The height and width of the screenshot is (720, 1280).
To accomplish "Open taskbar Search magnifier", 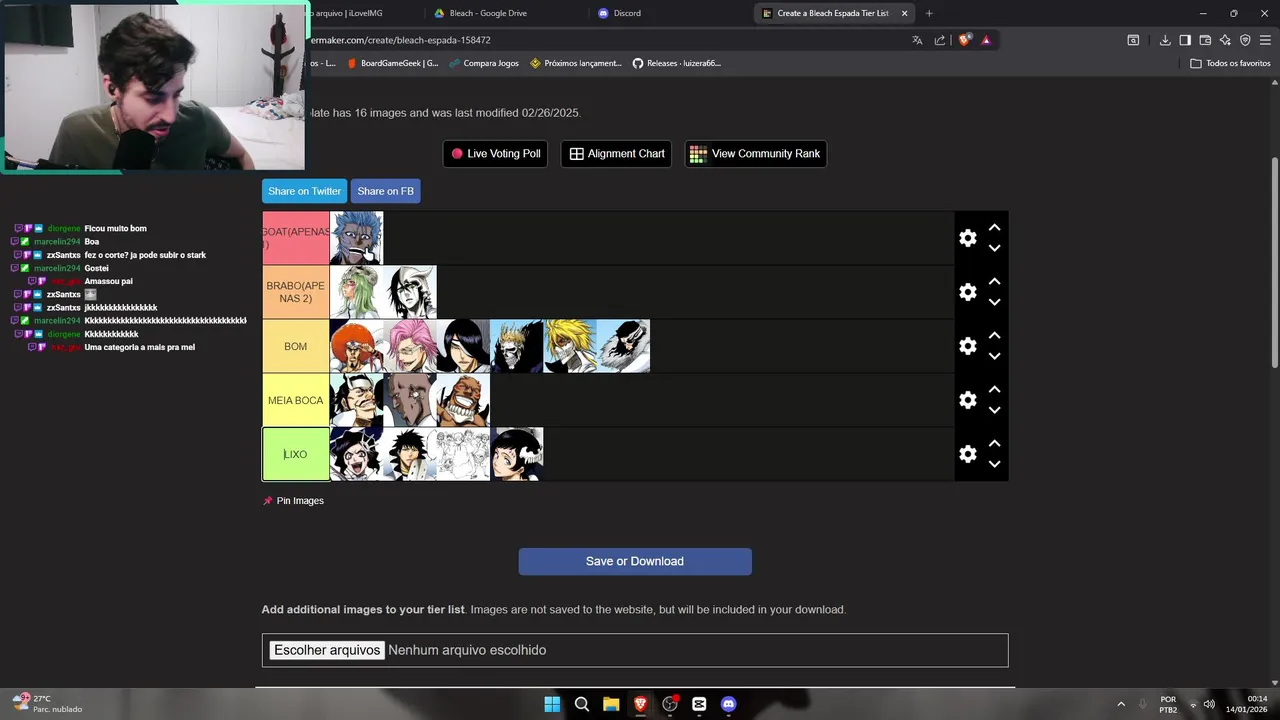I will 581,704.
